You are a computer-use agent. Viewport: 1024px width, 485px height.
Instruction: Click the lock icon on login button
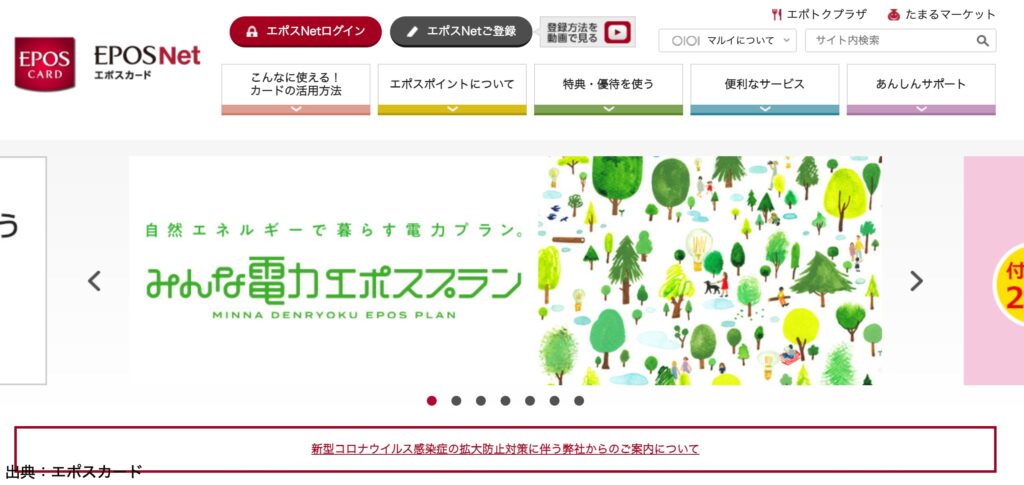point(252,31)
